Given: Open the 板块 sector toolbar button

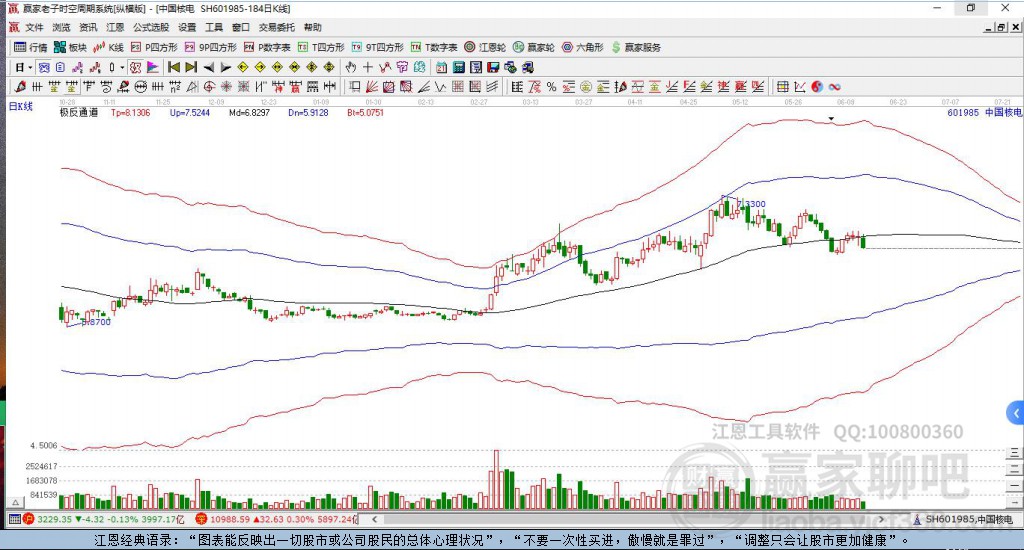Looking at the screenshot, I should point(70,47).
